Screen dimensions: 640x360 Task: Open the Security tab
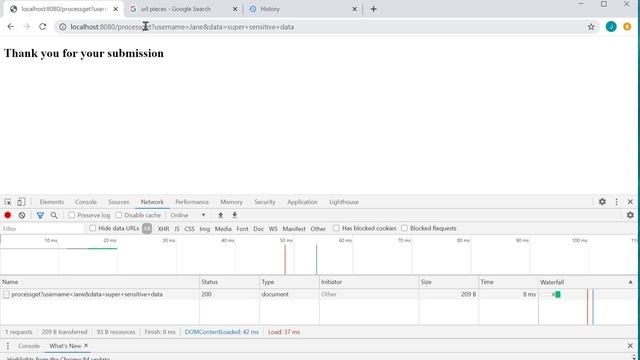click(x=264, y=202)
